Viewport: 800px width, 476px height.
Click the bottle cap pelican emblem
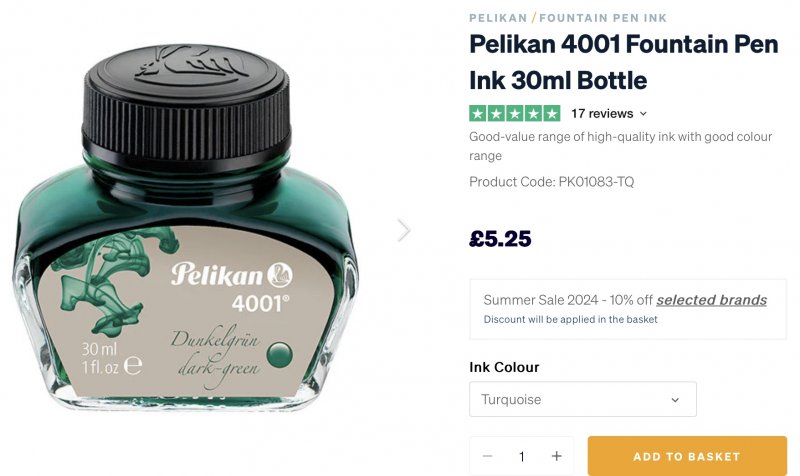point(189,64)
